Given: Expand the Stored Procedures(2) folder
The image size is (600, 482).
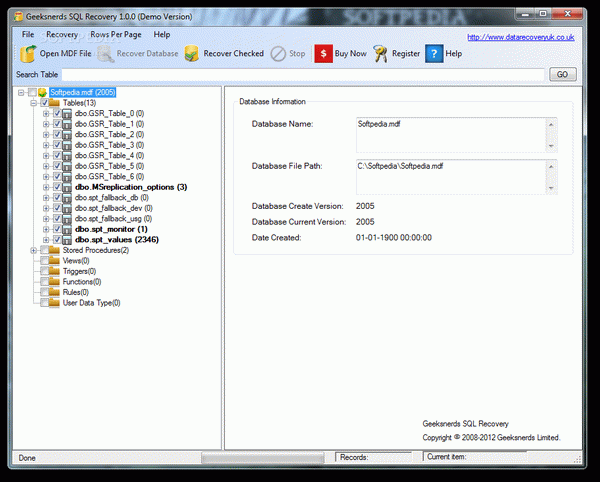Looking at the screenshot, I should [34, 251].
